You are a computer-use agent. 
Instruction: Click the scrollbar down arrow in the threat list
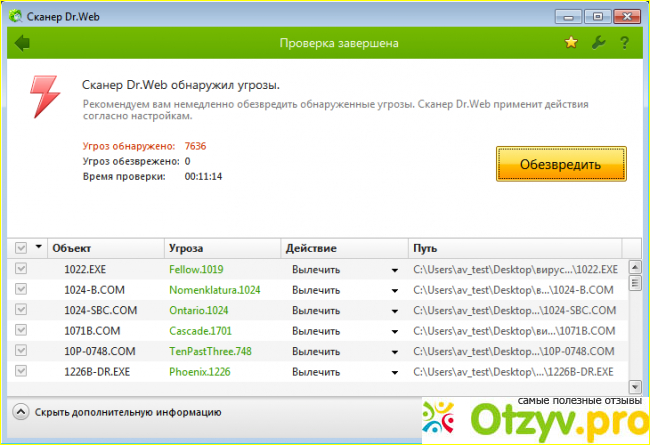pos(634,386)
